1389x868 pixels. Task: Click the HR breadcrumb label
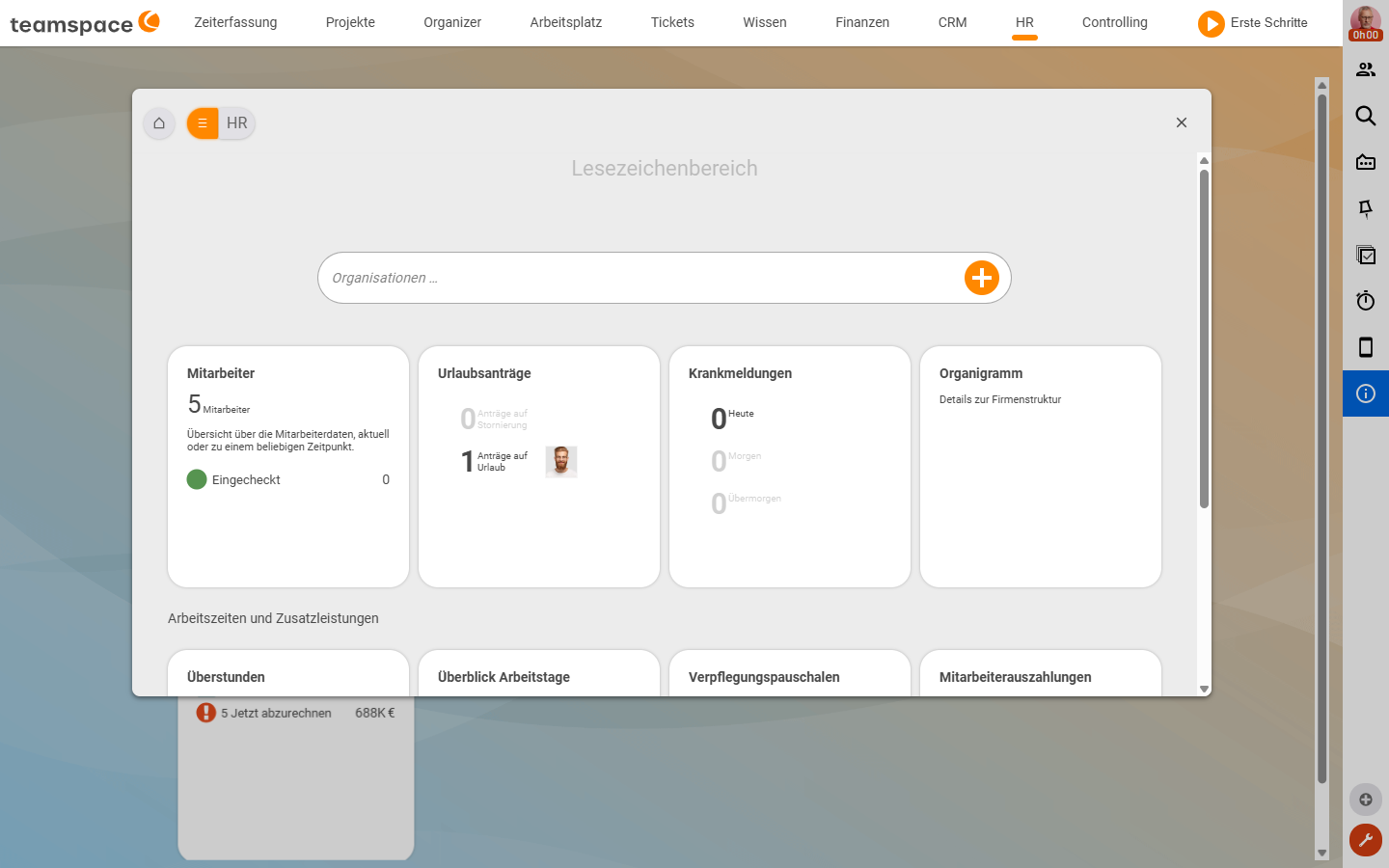[x=237, y=123]
